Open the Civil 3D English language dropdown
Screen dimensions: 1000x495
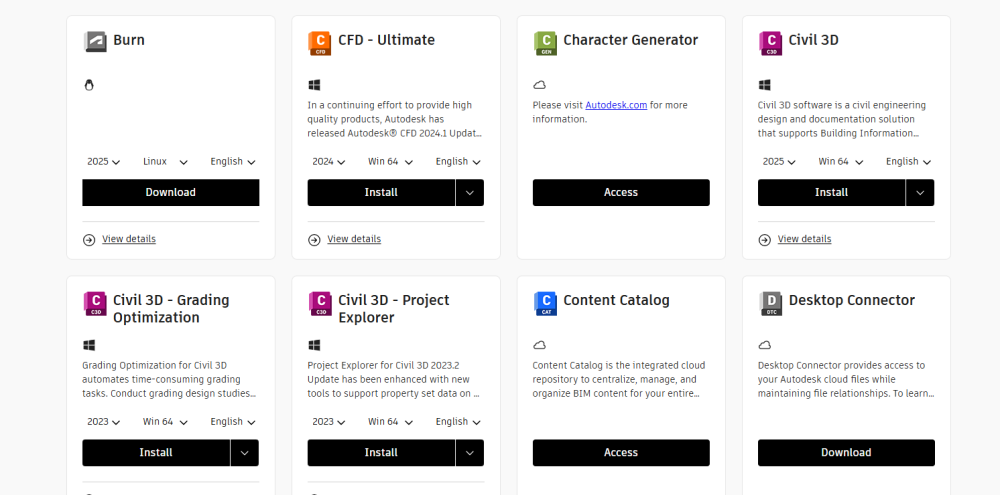tap(909, 162)
